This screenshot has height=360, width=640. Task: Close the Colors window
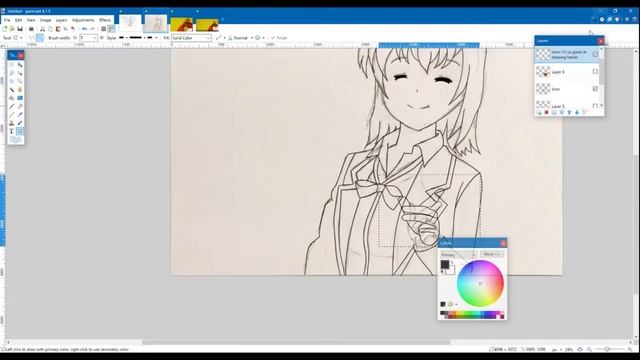tap(503, 243)
